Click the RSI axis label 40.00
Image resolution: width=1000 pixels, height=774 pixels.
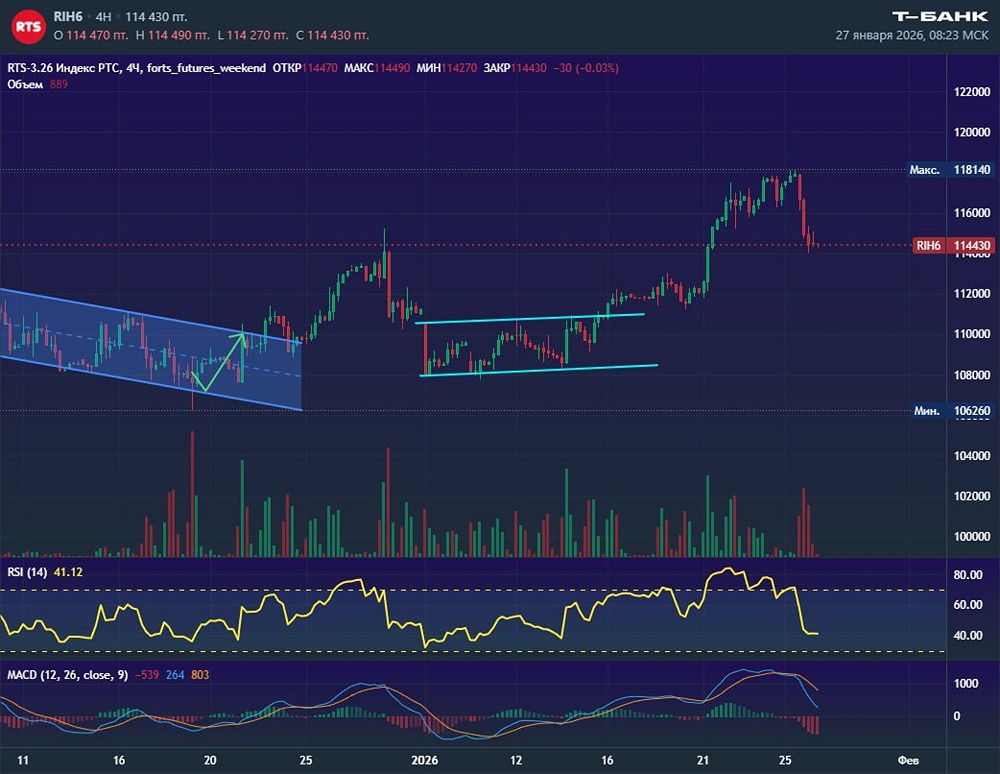967,635
